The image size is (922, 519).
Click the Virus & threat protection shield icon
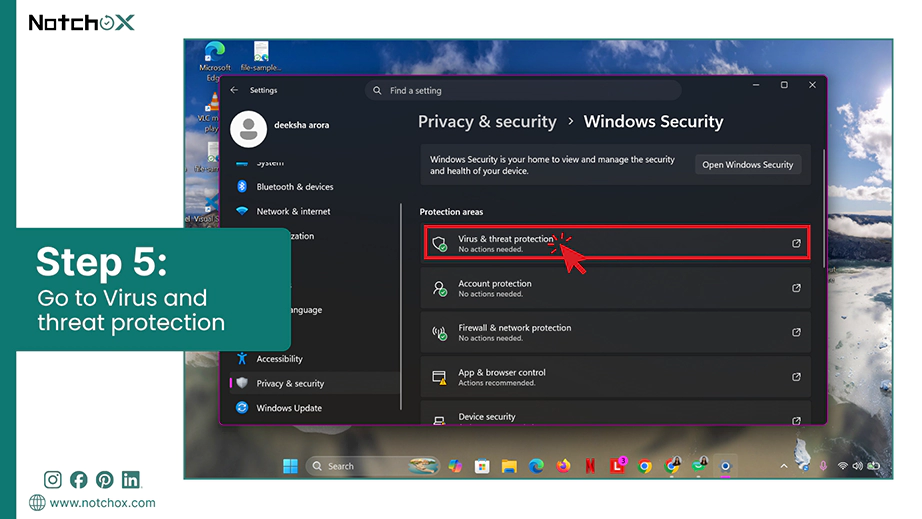(439, 243)
